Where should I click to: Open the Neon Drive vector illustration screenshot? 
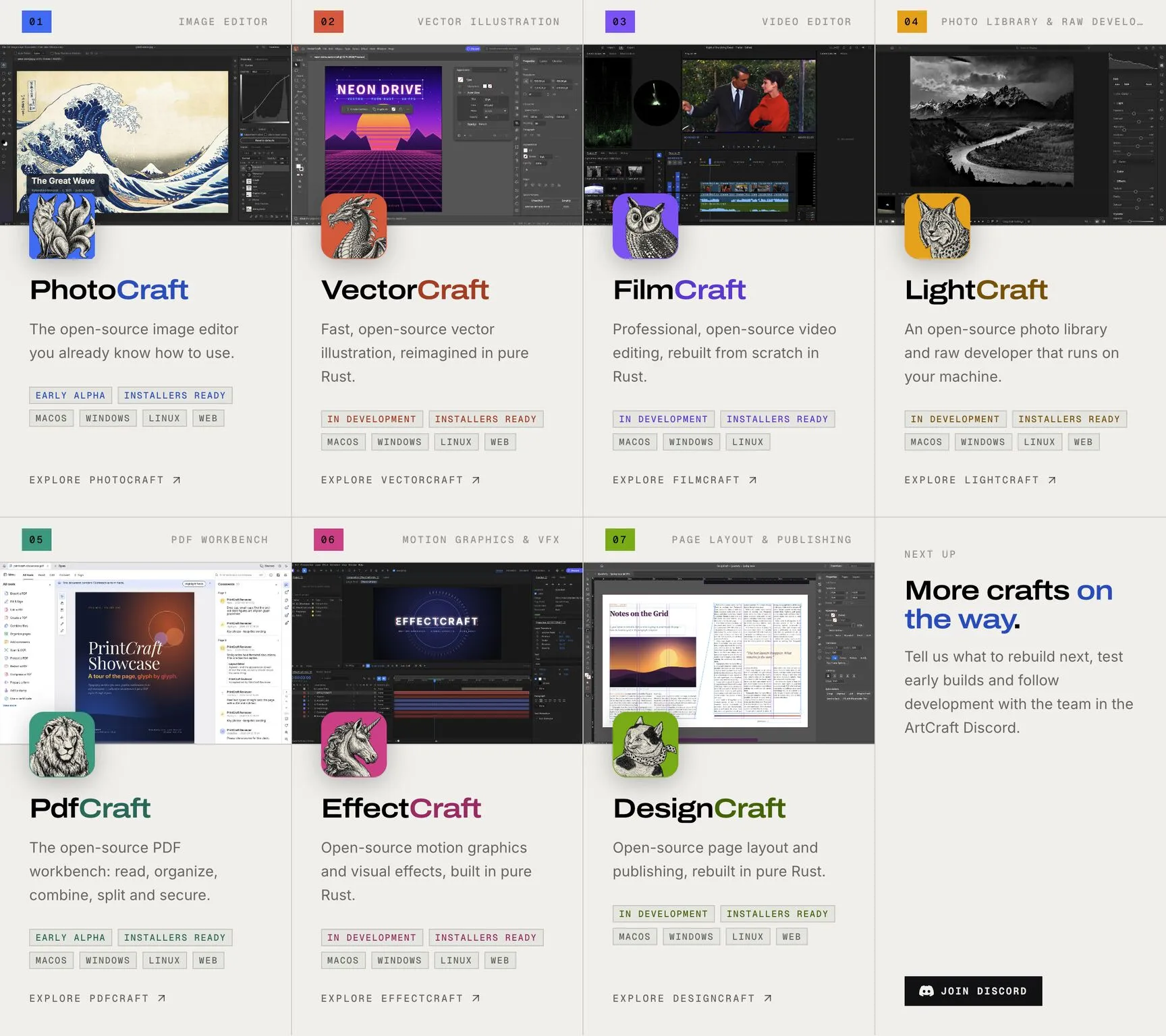(x=437, y=135)
